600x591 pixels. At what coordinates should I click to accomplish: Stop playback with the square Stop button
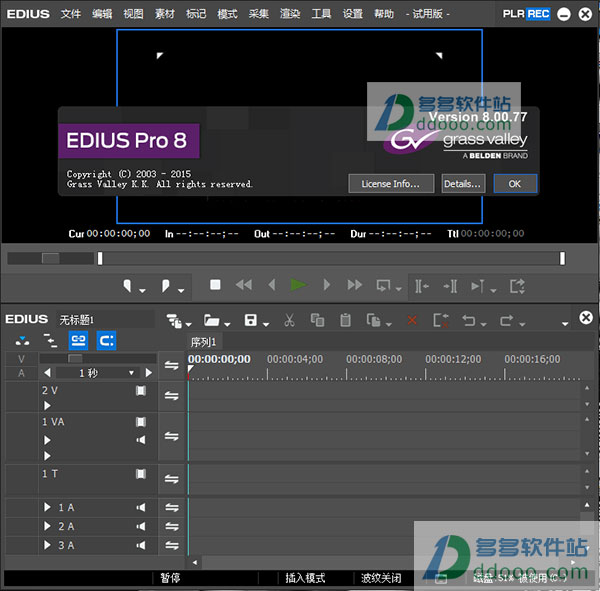[x=215, y=285]
